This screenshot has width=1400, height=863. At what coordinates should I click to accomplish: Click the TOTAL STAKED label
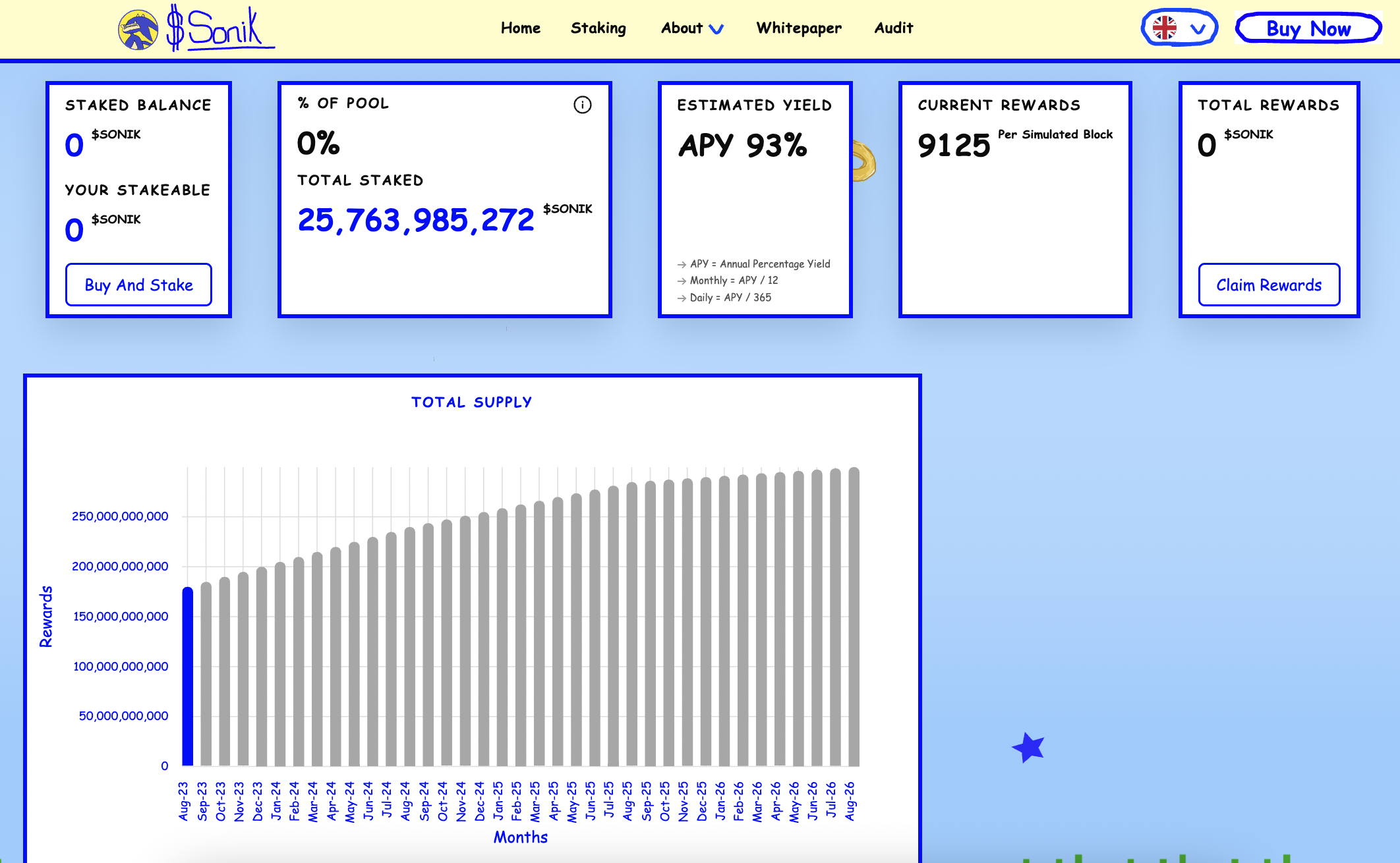pos(361,181)
